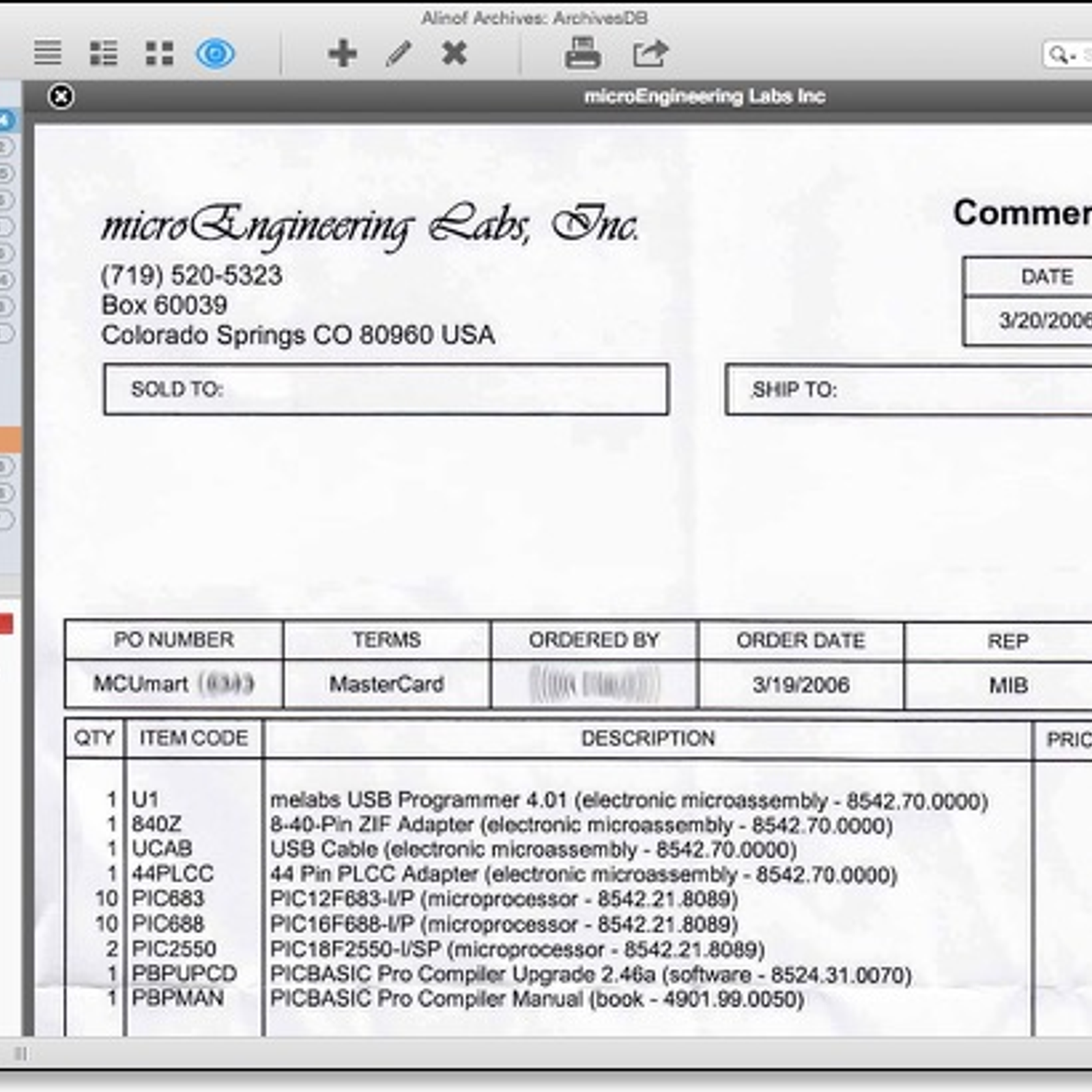Delete the document with the X icon
Image resolution: width=1092 pixels, height=1092 pixels.
[x=455, y=53]
